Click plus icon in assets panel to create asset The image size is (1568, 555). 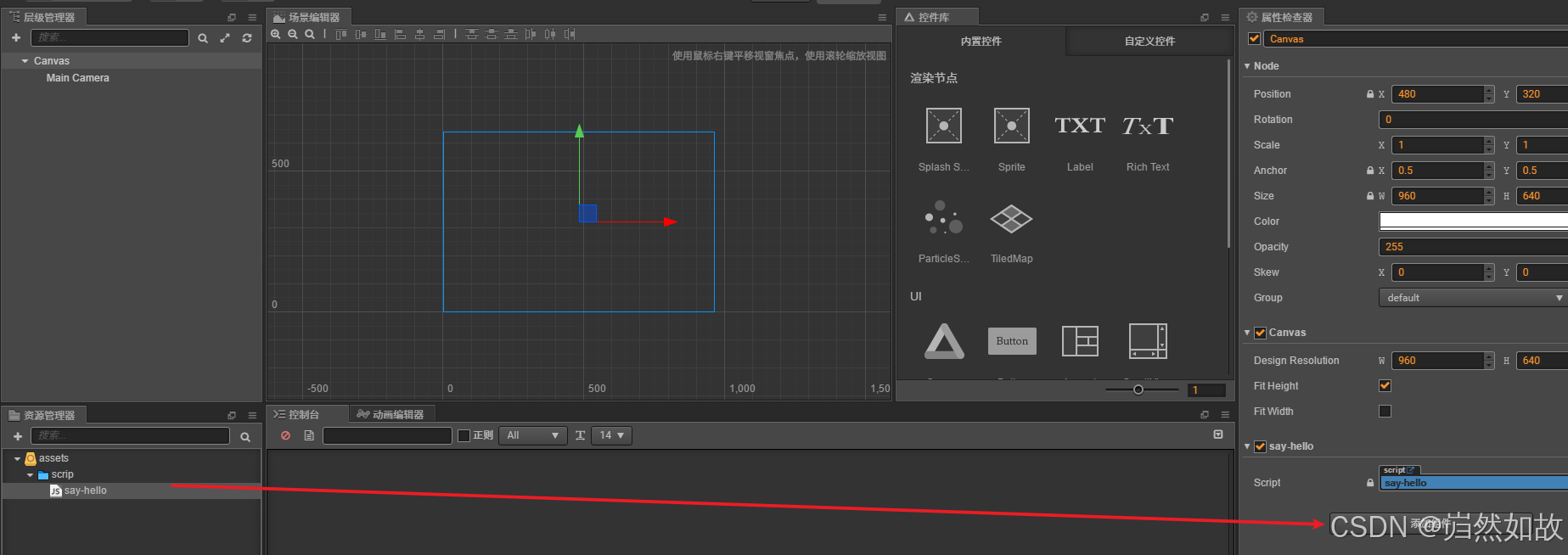[x=18, y=436]
